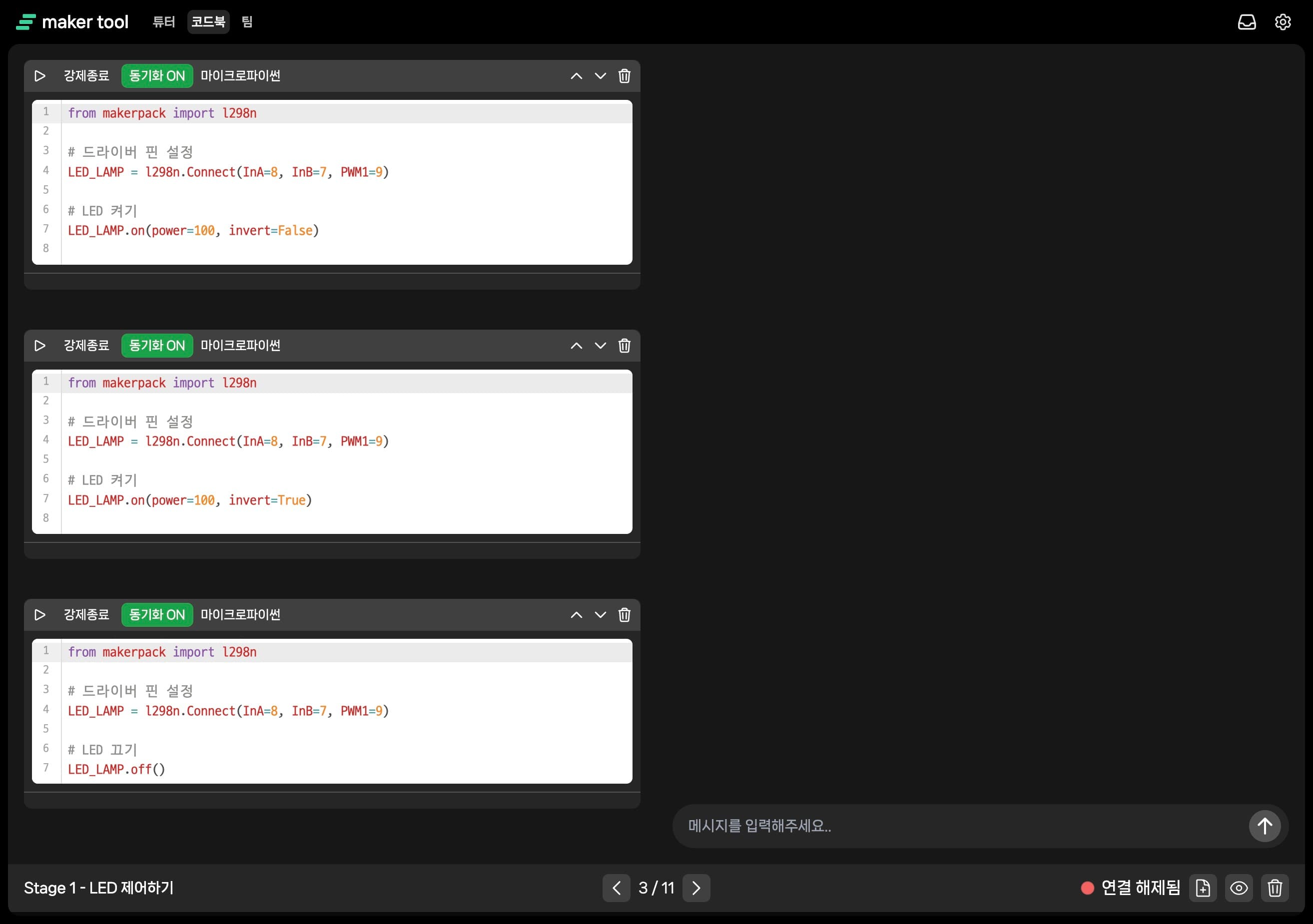Delete the first code cell

(x=624, y=76)
